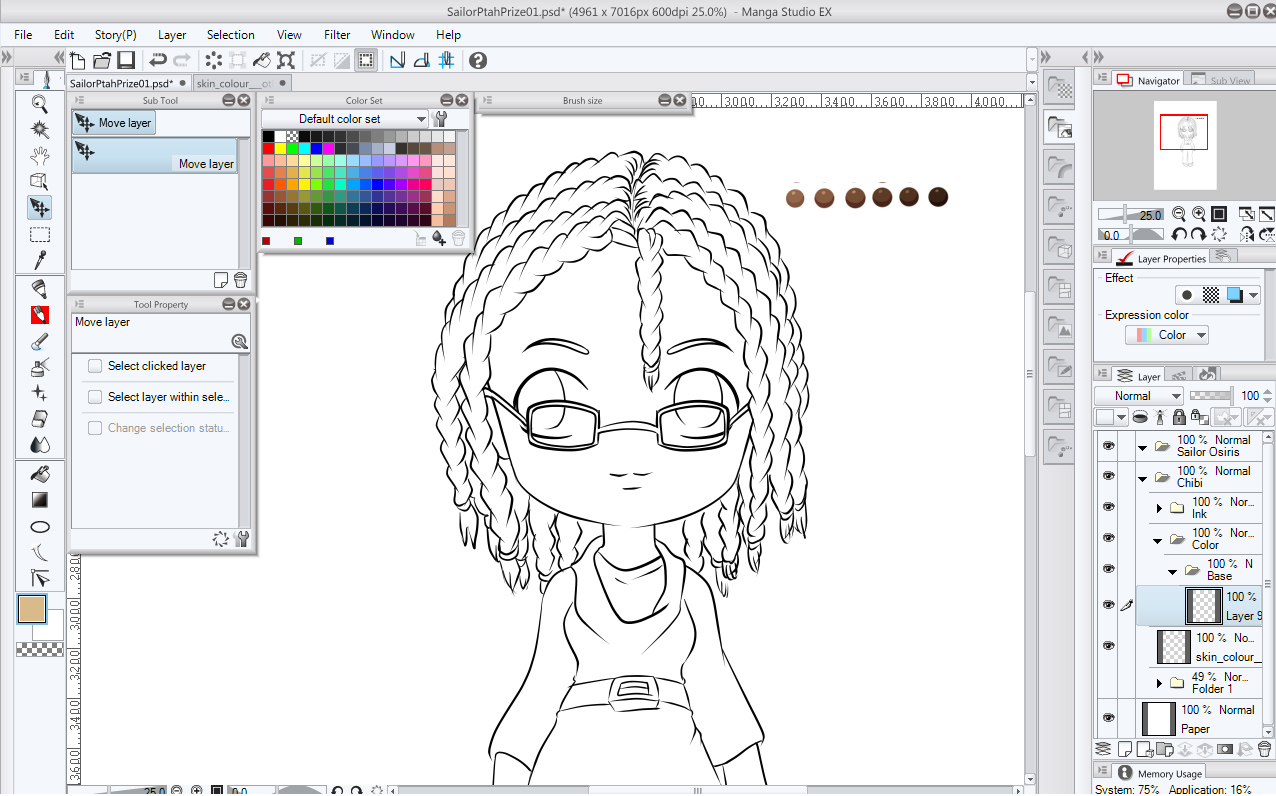Viewport: 1276px width, 796px height.
Task: Toggle visibility of Layer 9
Action: [x=1108, y=605]
